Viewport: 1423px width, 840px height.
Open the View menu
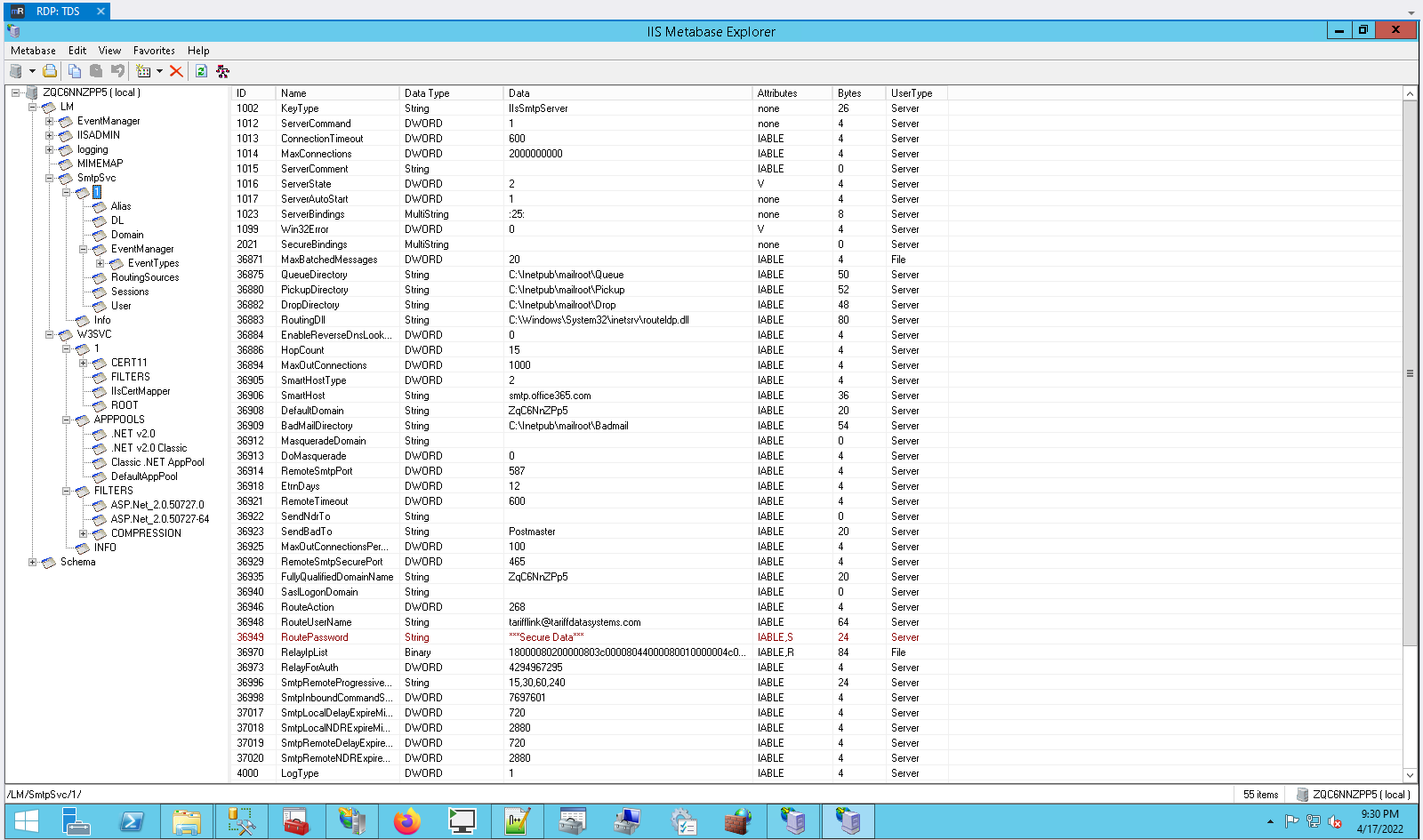point(109,51)
